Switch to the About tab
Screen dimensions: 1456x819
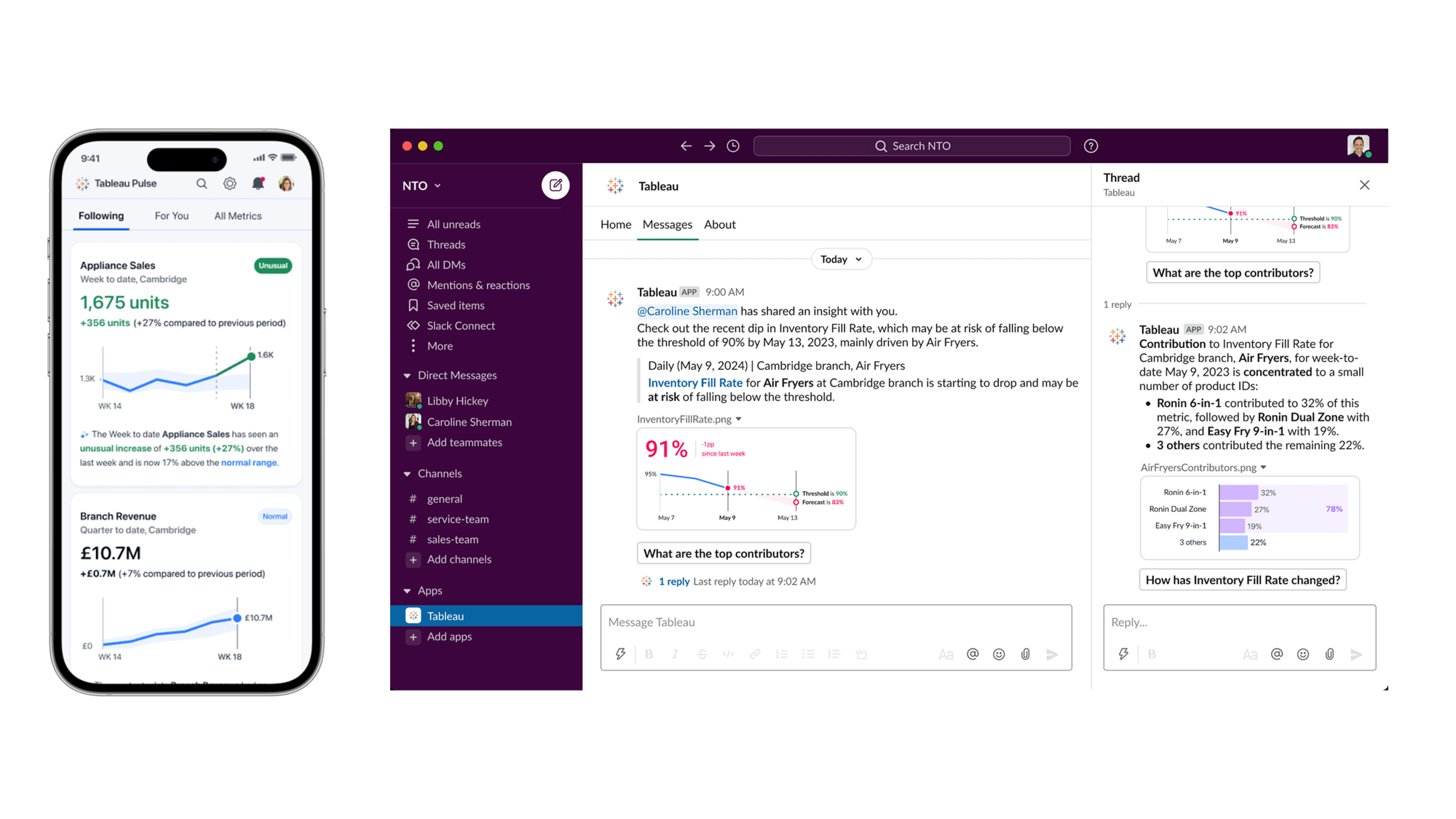[720, 224]
